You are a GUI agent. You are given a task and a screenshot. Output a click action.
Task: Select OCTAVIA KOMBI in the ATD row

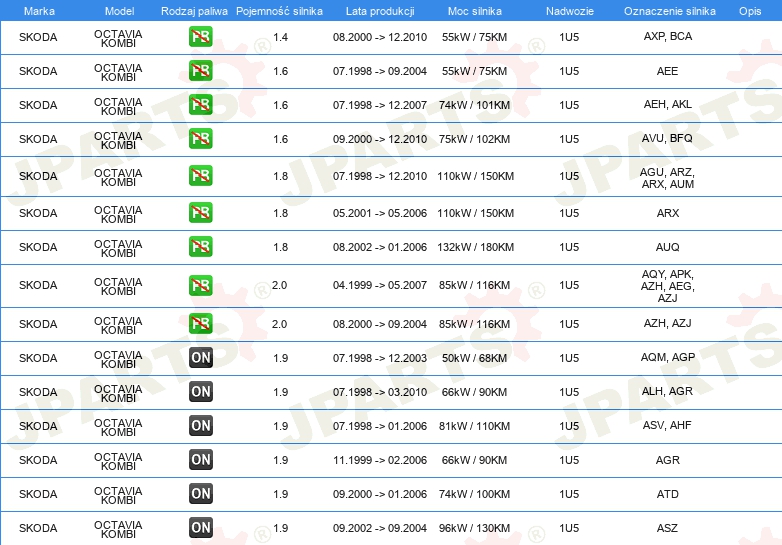(118, 495)
